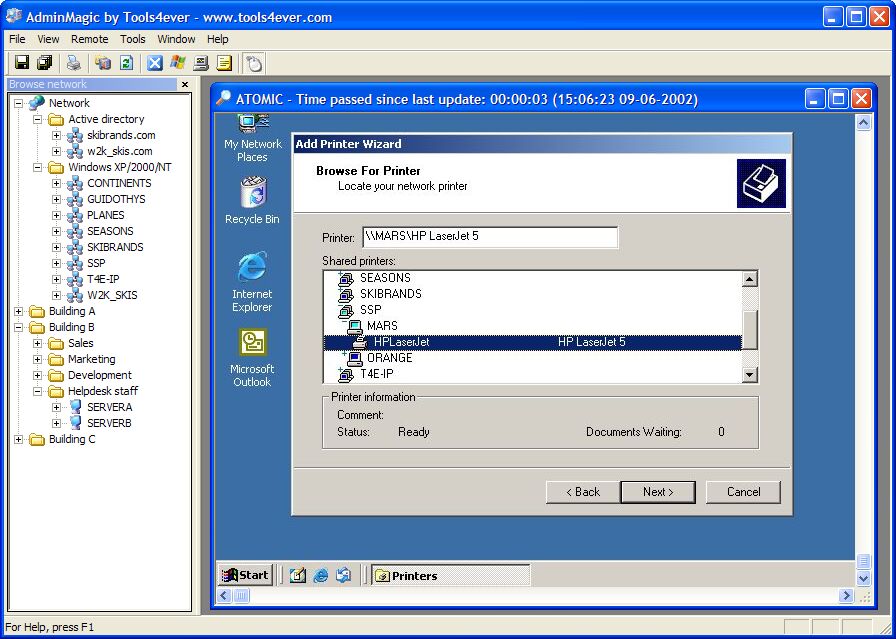896x639 pixels.
Task: Toggle the mouse control toolbar icon
Action: (x=254, y=63)
